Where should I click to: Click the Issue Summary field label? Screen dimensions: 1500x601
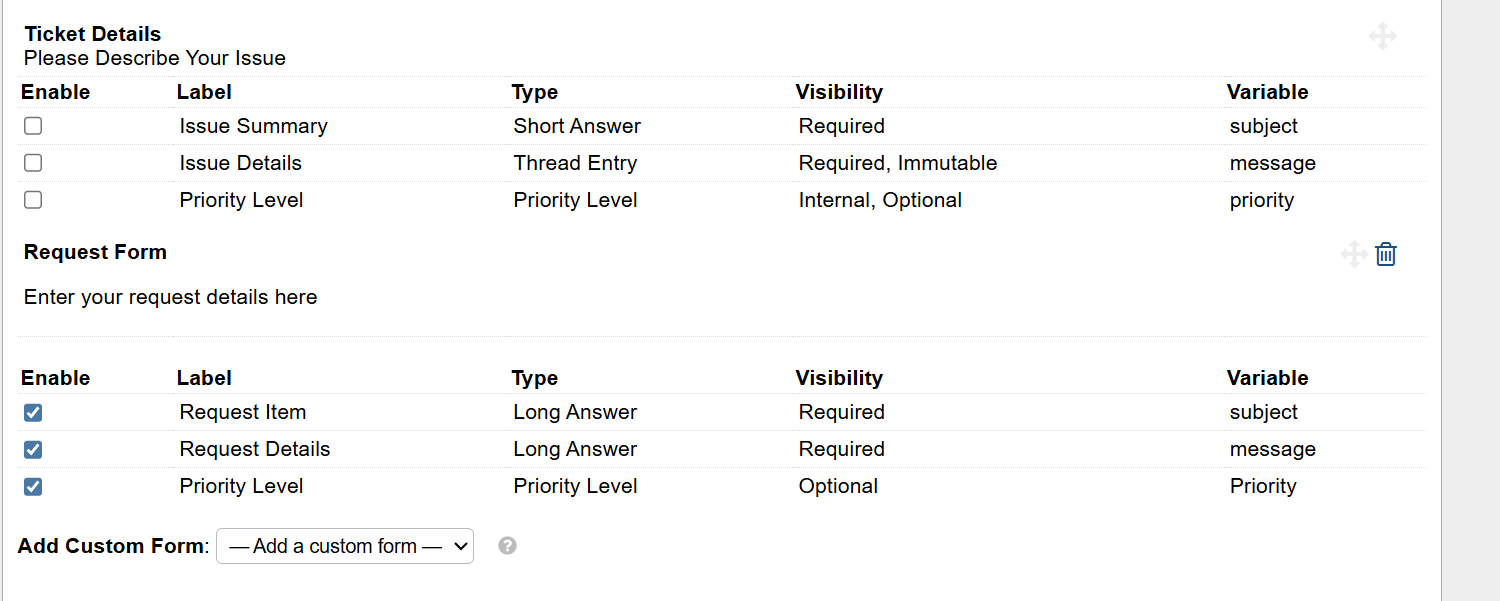(253, 126)
